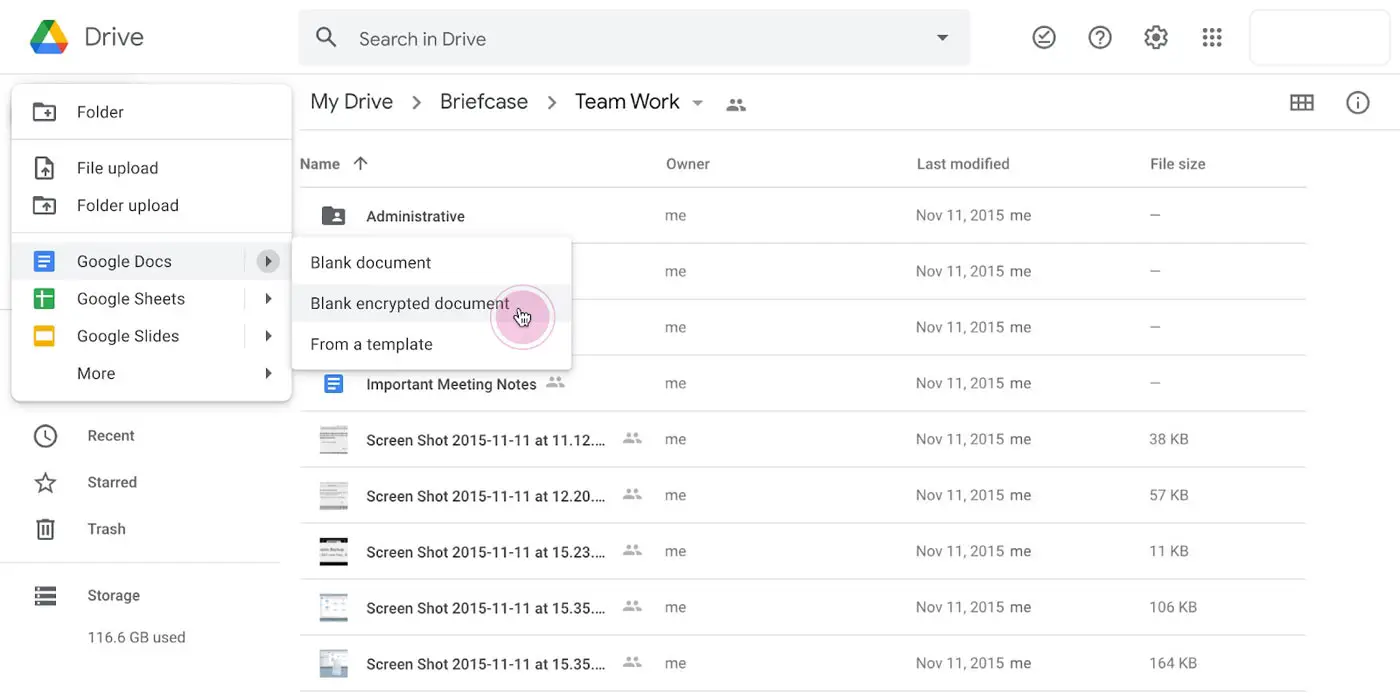1400x700 pixels.
Task: Open the Google apps grid icon
Action: point(1212,38)
